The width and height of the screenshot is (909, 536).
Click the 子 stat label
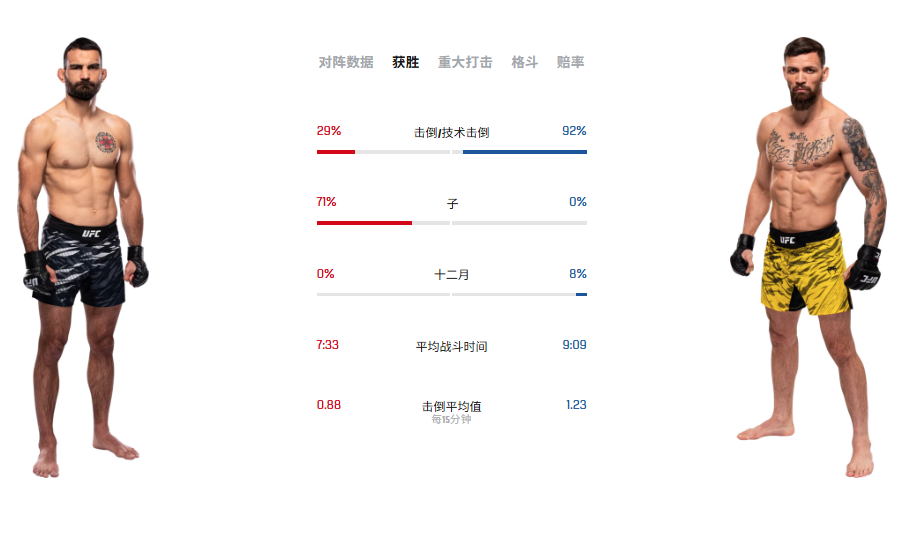tap(452, 203)
